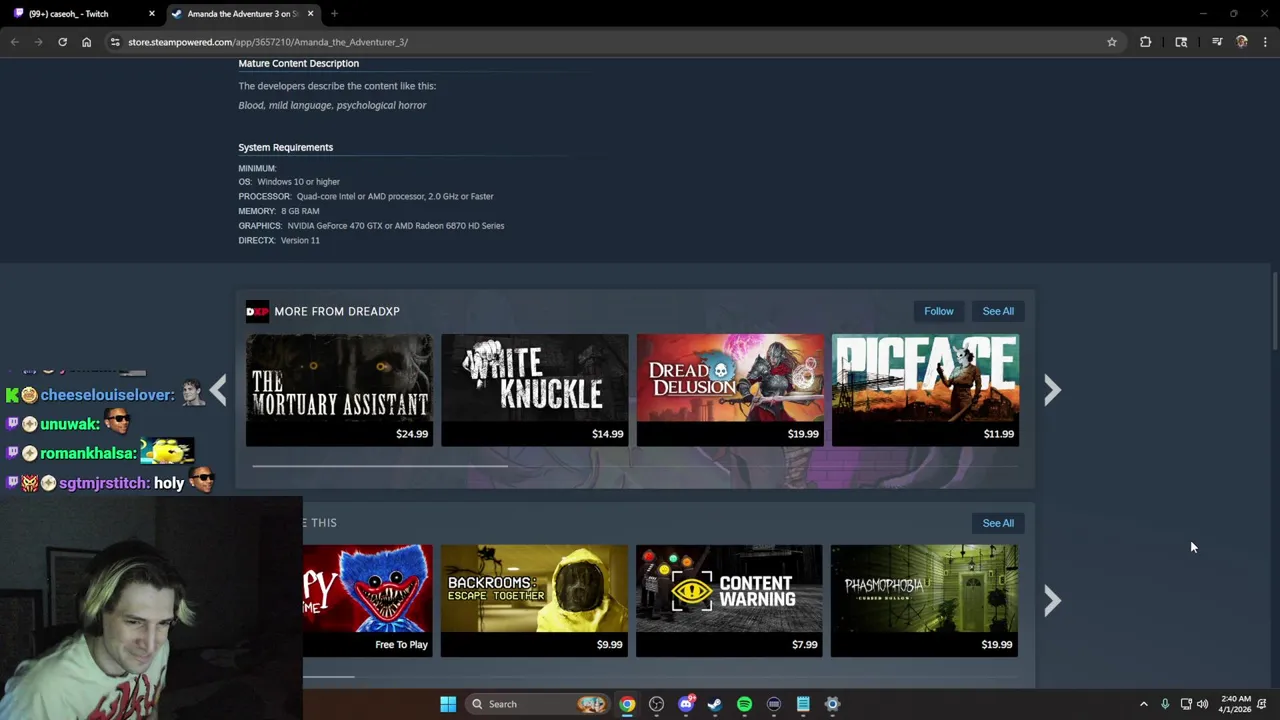Viewport: 1280px width, 720px height.
Task: Open Google Chrome from the taskbar
Action: [x=626, y=704]
